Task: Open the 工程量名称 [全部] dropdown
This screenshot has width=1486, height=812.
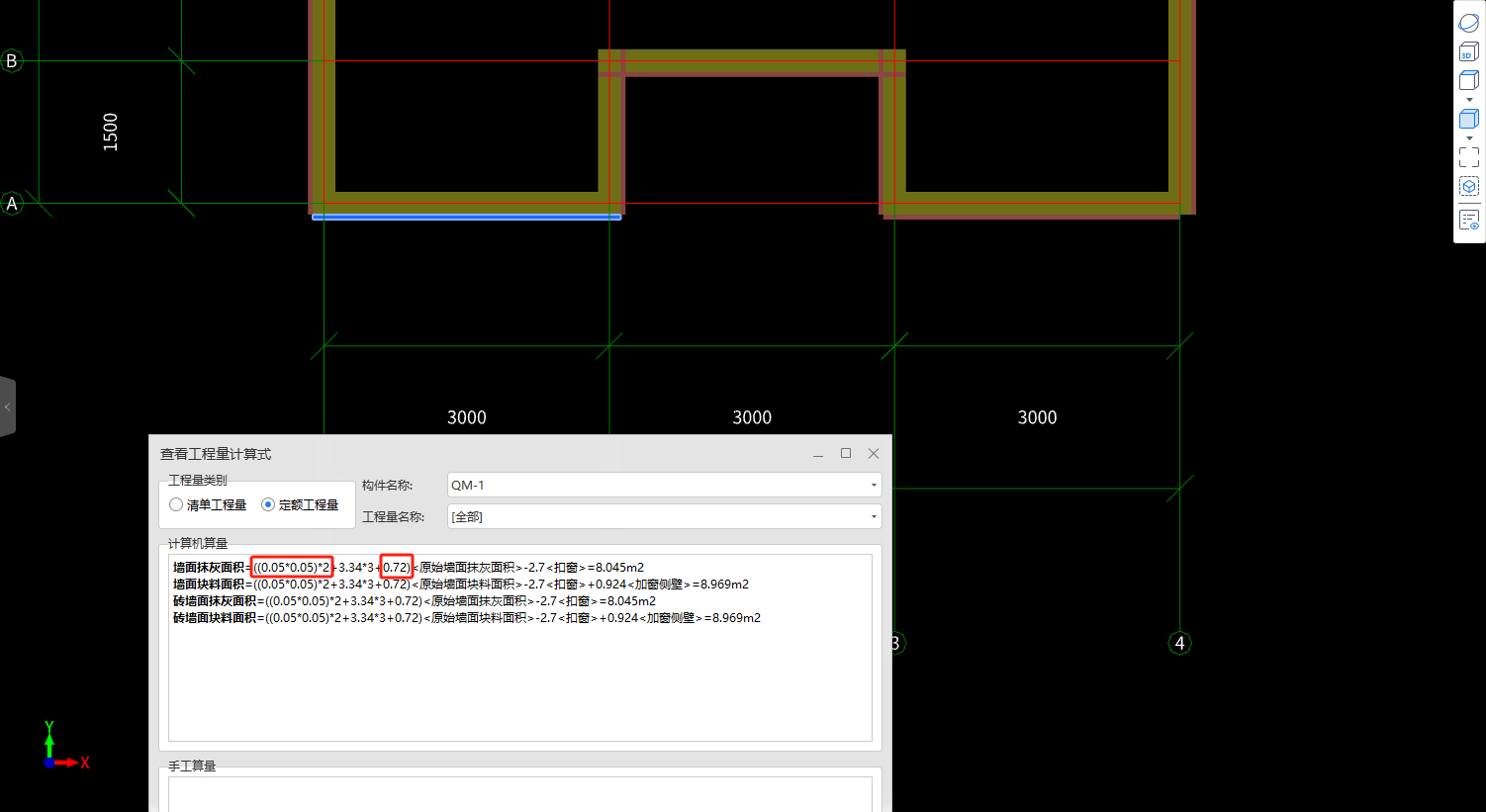Action: point(664,516)
